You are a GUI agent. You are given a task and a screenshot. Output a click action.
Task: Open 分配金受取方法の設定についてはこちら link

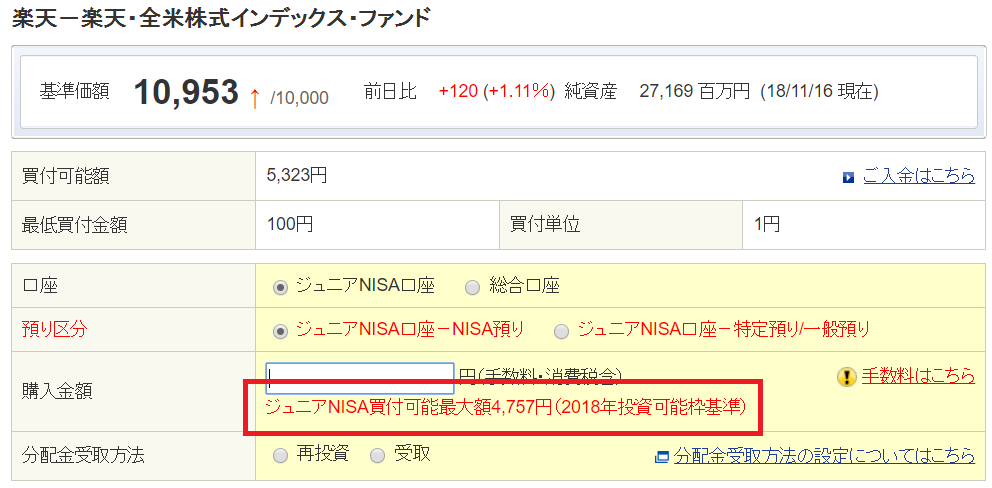click(x=824, y=454)
